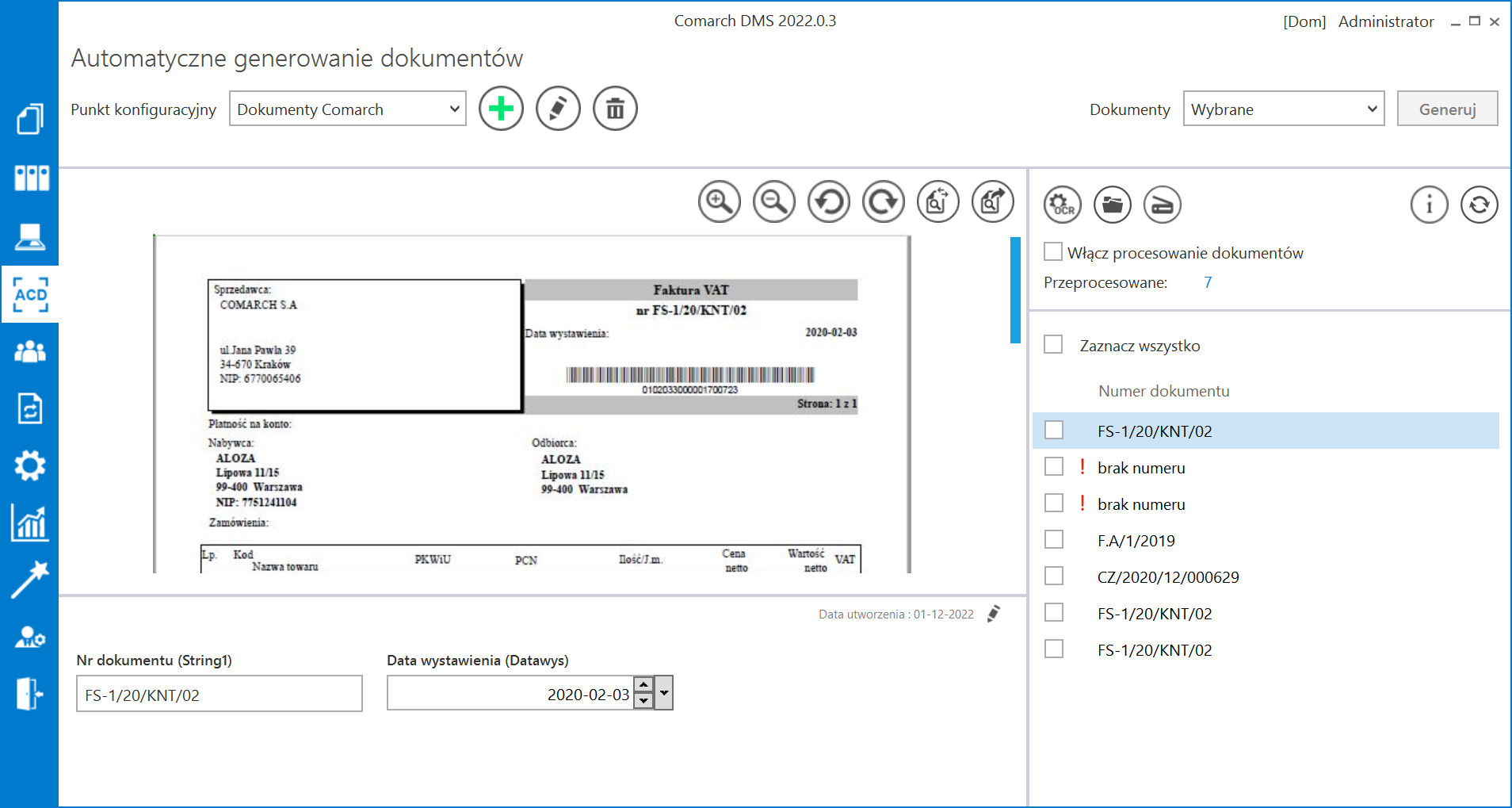
Task: Edit the configuration point with the pencil icon
Action: pos(558,109)
